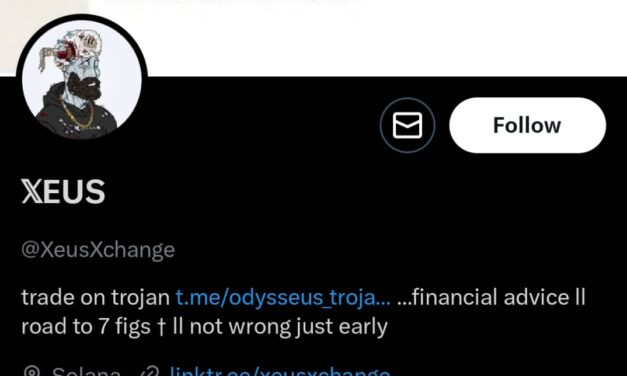
Task: Click "not wrong just early" in bio
Action: (288, 327)
